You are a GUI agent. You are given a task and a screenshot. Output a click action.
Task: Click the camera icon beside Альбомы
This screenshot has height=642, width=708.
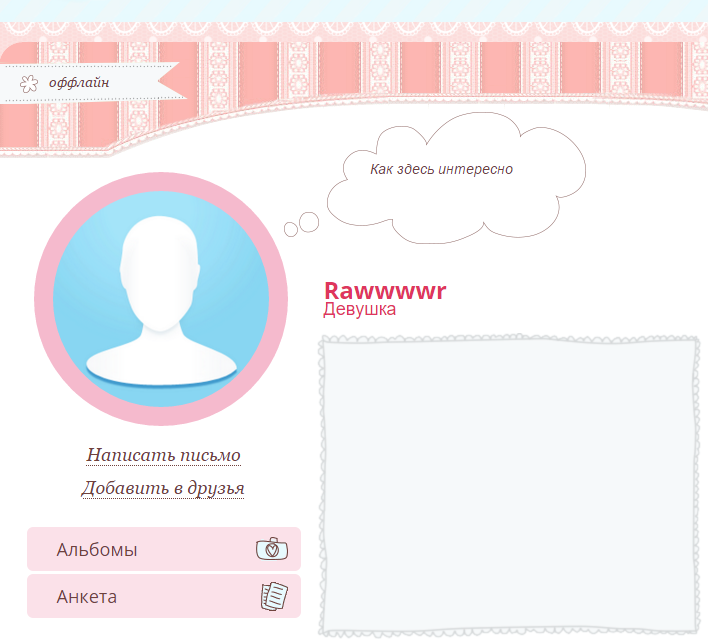(272, 549)
